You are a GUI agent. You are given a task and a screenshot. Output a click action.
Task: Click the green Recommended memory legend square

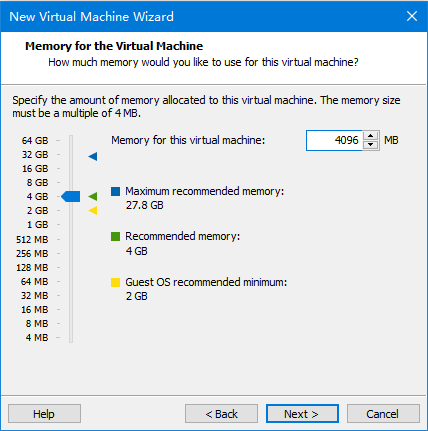pos(115,236)
